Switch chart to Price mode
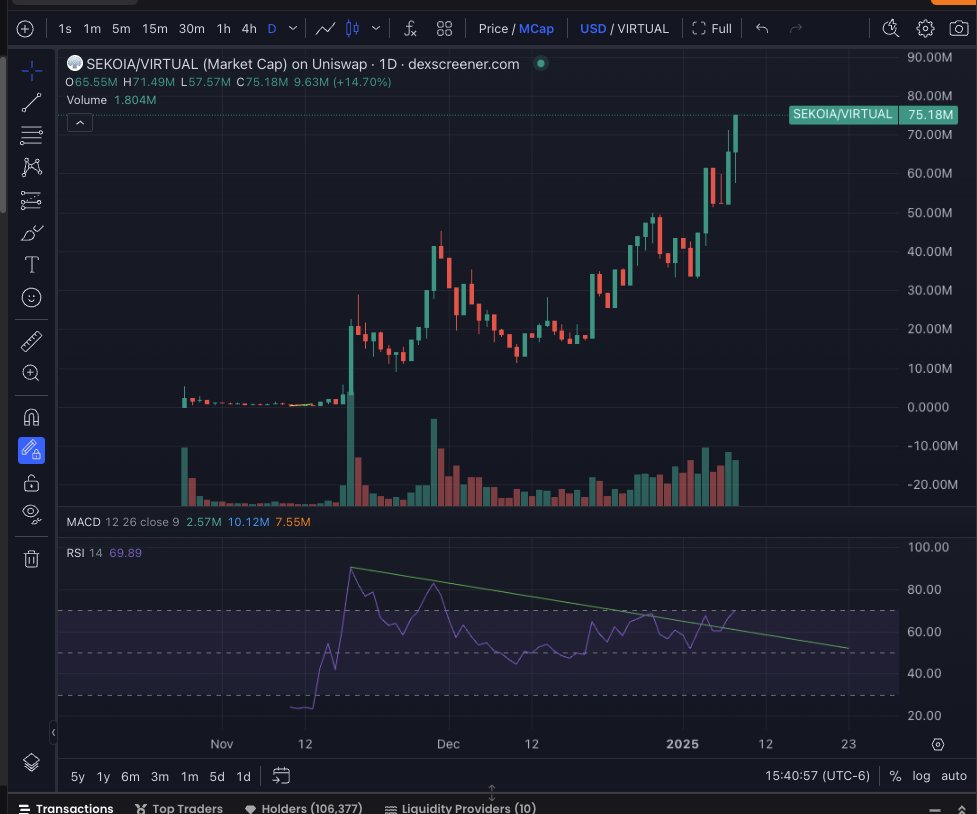 tap(493, 29)
